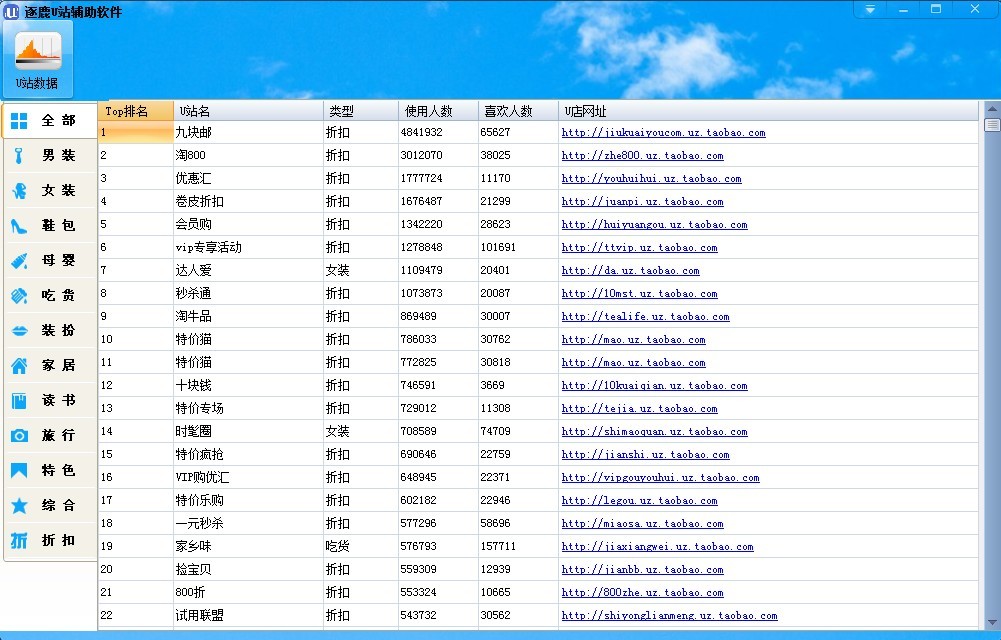Select the 达人爱 name cell
Screen dimensions: 1001x640
tap(248, 271)
